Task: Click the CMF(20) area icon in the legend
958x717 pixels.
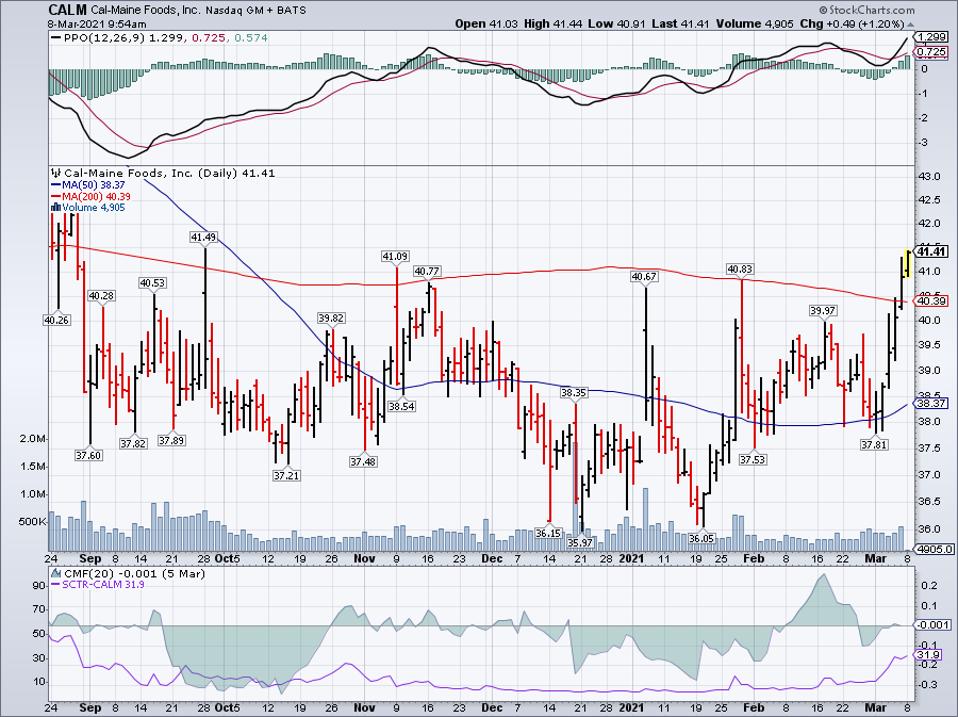Action: pos(56,573)
